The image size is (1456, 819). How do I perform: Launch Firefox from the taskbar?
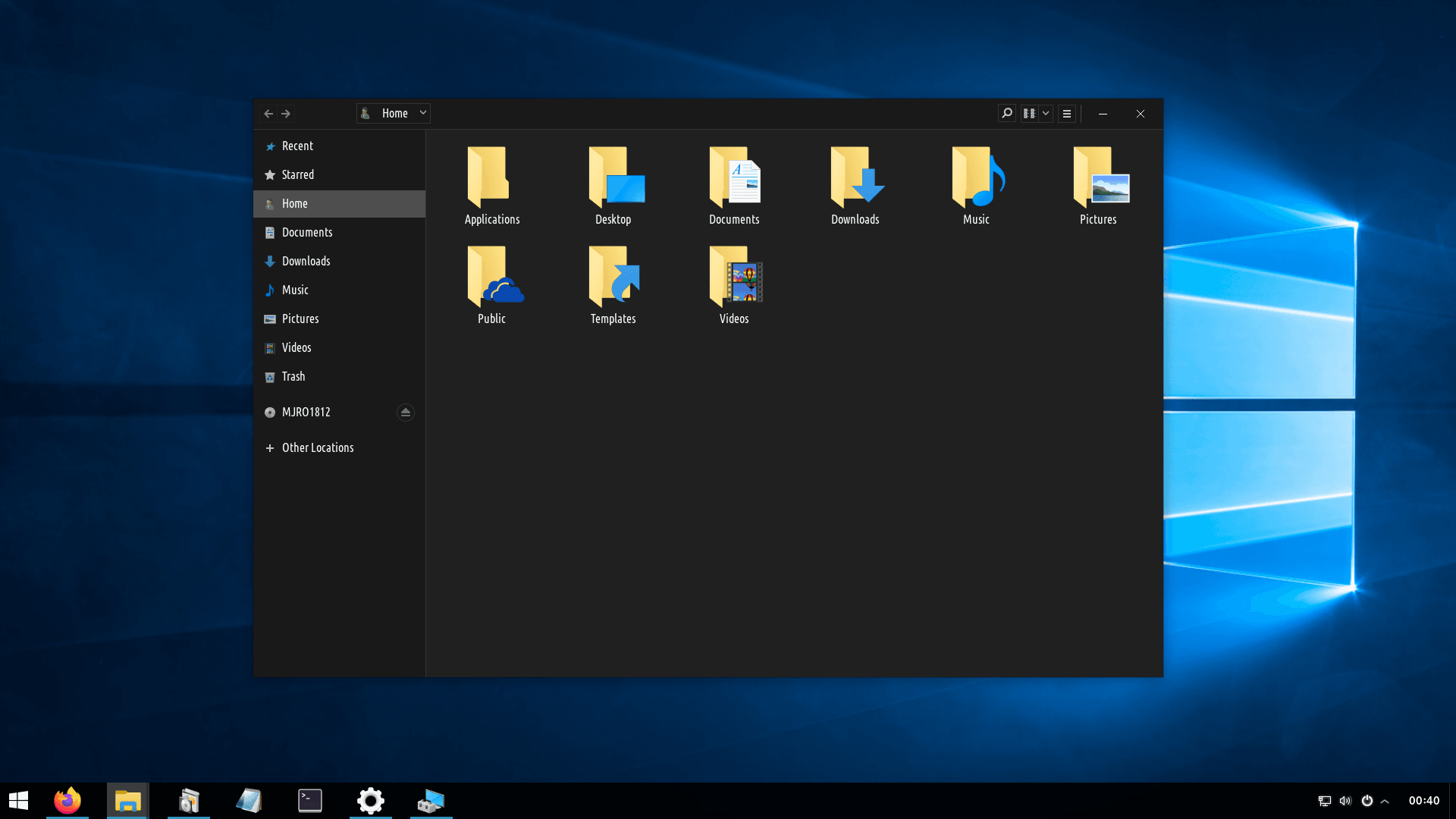[x=67, y=800]
